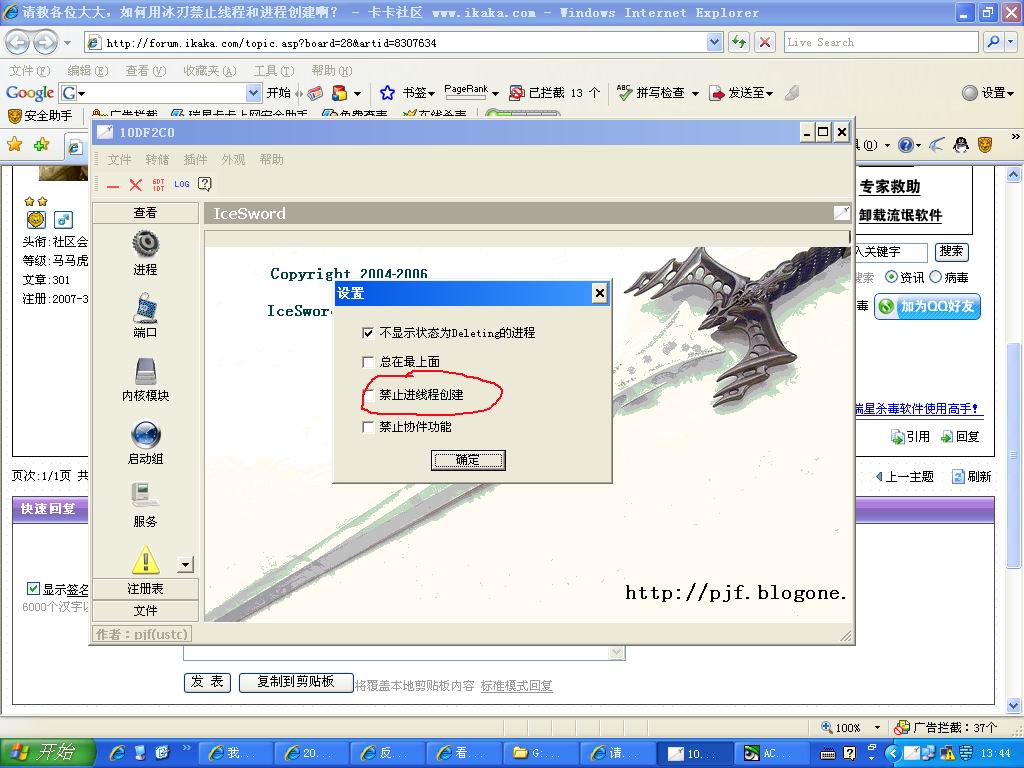Click the GDT/IDT icon in IceSword toolbar

[x=159, y=185]
